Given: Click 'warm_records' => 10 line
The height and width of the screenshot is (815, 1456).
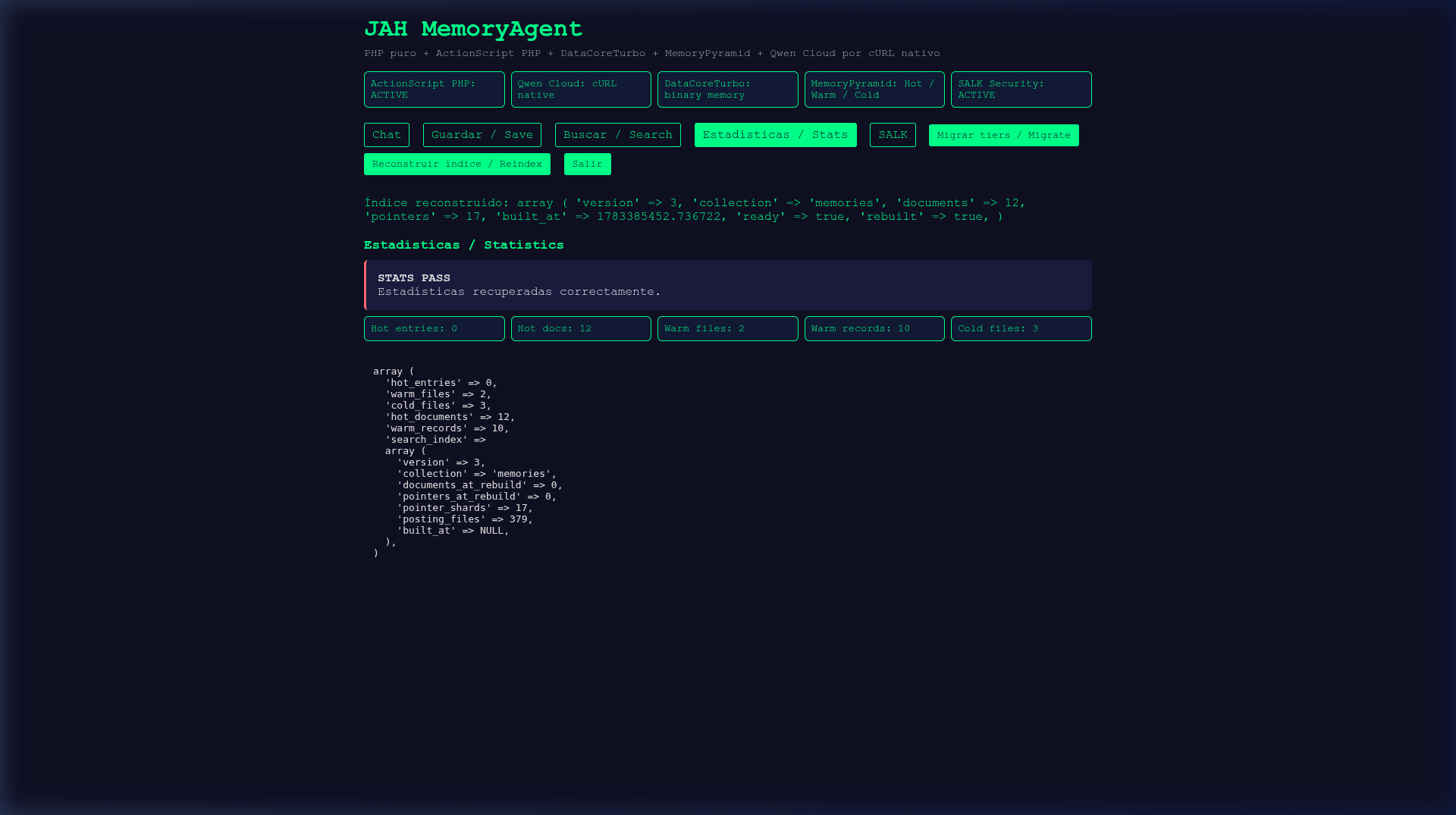Looking at the screenshot, I should click(447, 428).
